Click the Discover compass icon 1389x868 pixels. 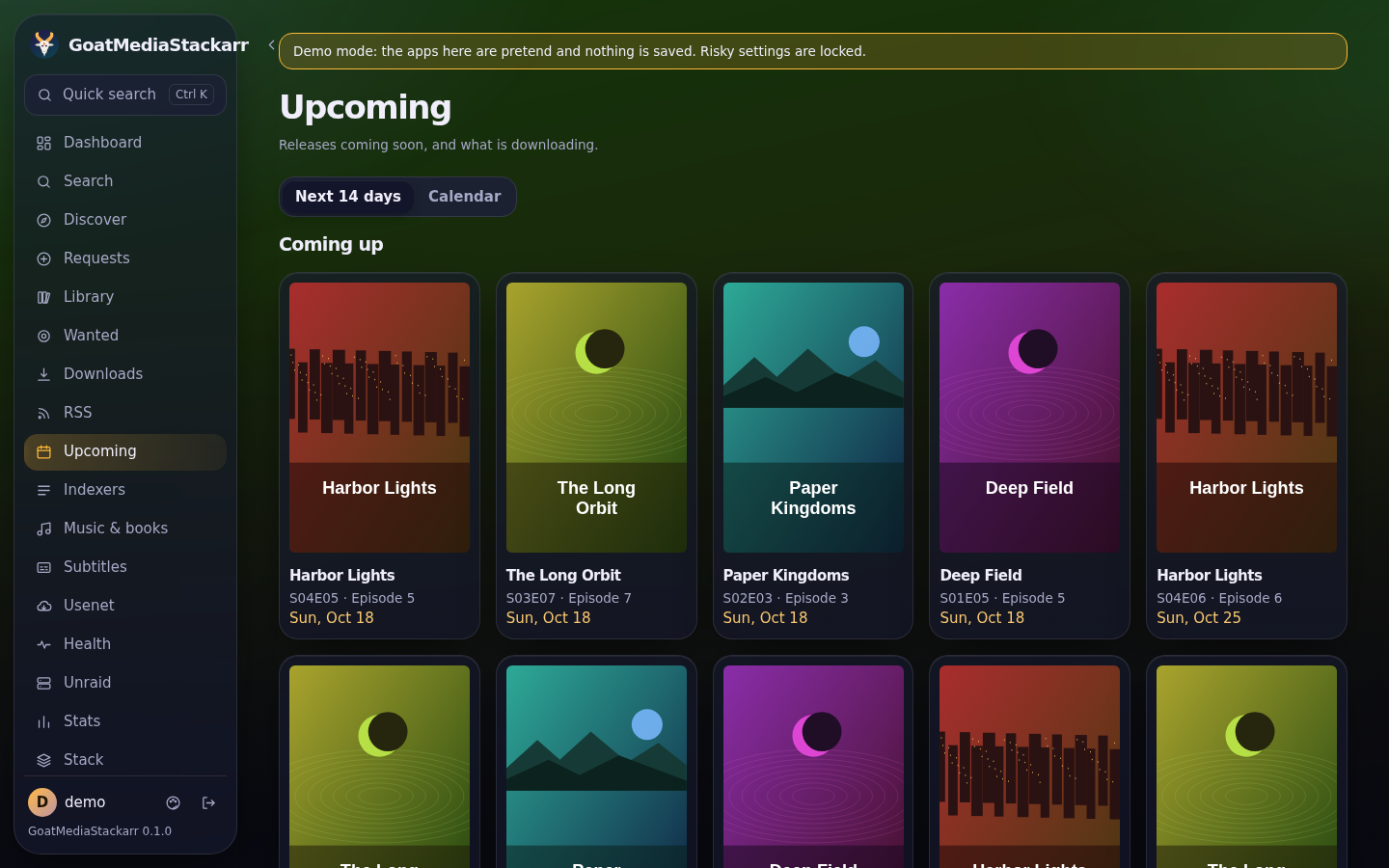pyautogui.click(x=43, y=220)
